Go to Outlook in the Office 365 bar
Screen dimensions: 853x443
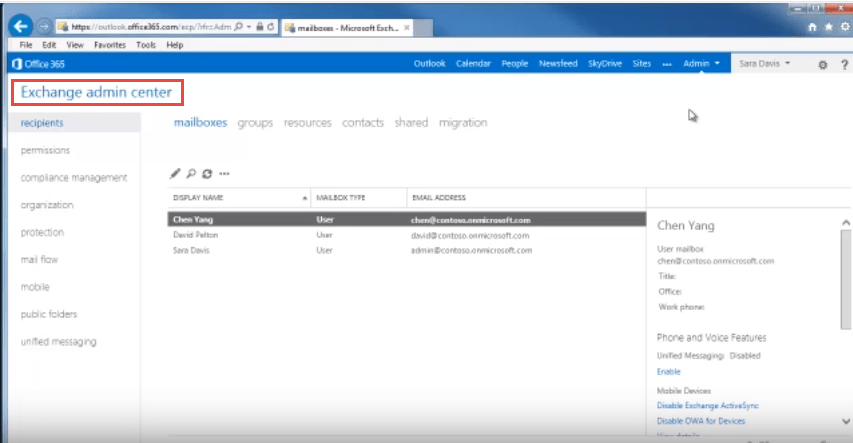429,64
